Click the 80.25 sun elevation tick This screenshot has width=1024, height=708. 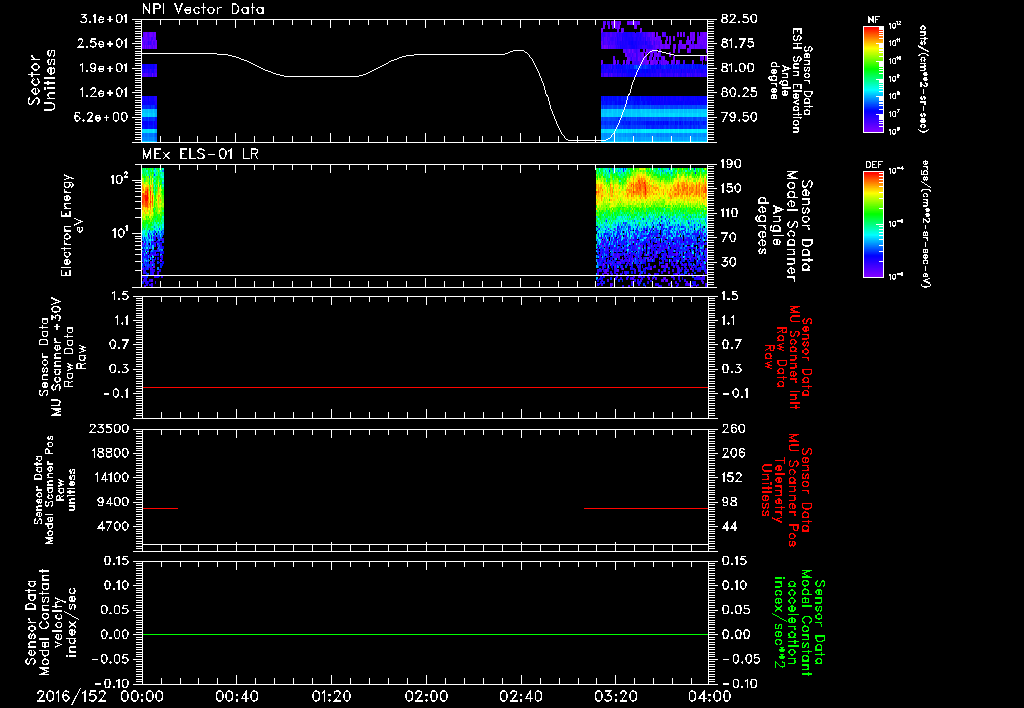pos(739,93)
